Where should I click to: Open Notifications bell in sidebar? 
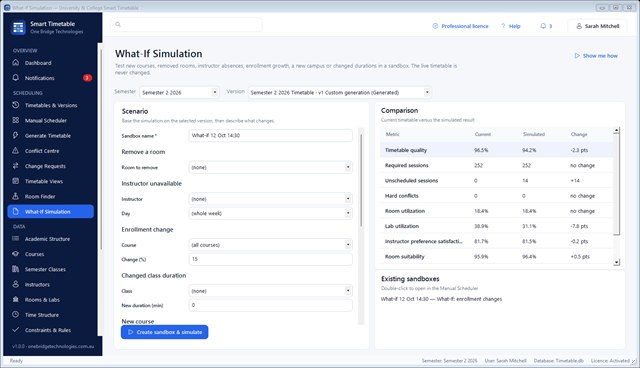(16, 78)
